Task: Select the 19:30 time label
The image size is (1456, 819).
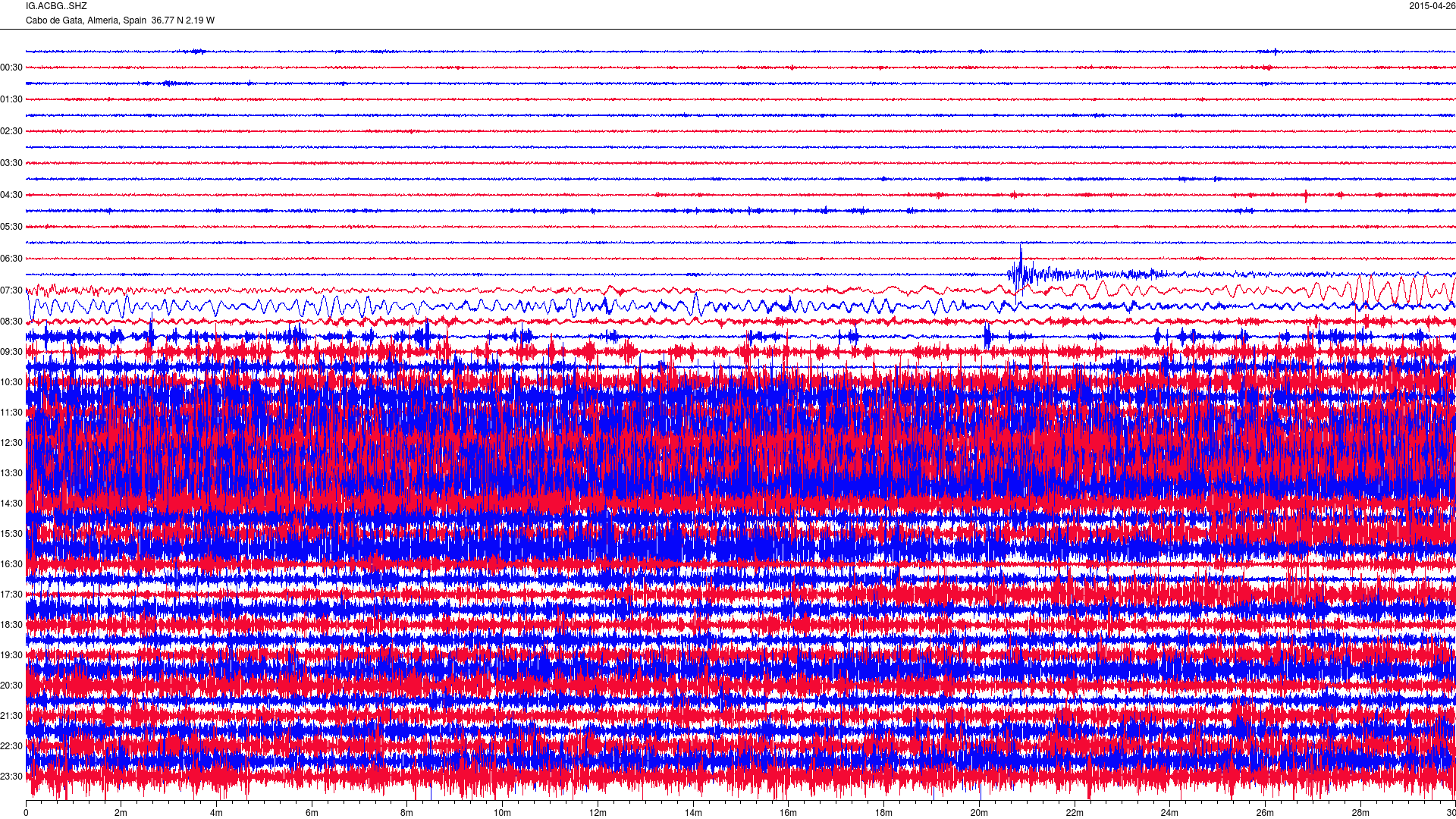Action: tap(11, 655)
